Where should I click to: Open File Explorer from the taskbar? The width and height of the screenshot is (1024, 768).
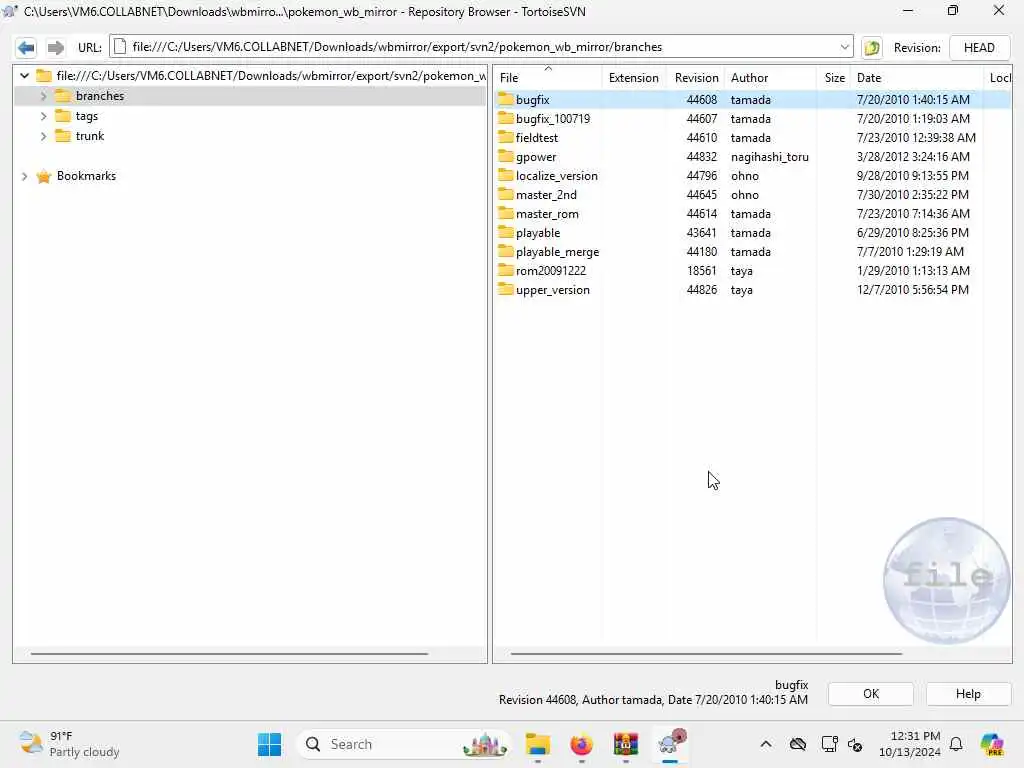(537, 744)
